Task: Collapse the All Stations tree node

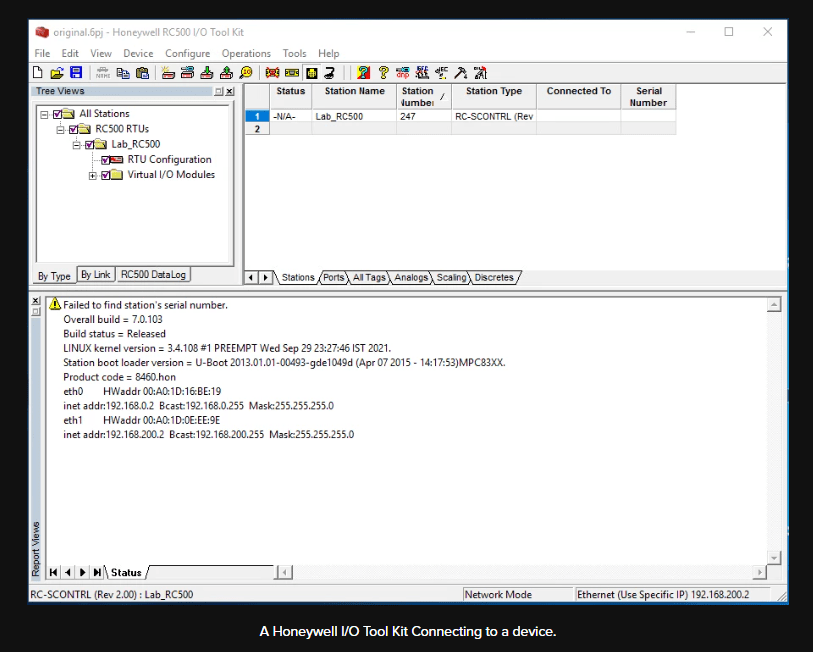Action: point(44,114)
